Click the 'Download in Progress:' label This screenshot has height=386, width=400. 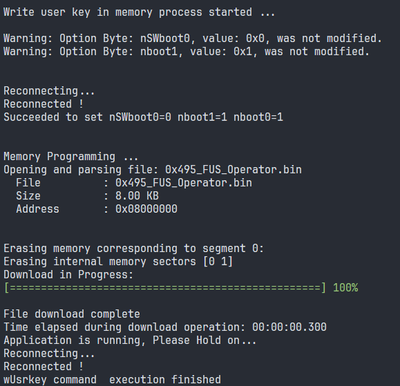(x=68, y=275)
